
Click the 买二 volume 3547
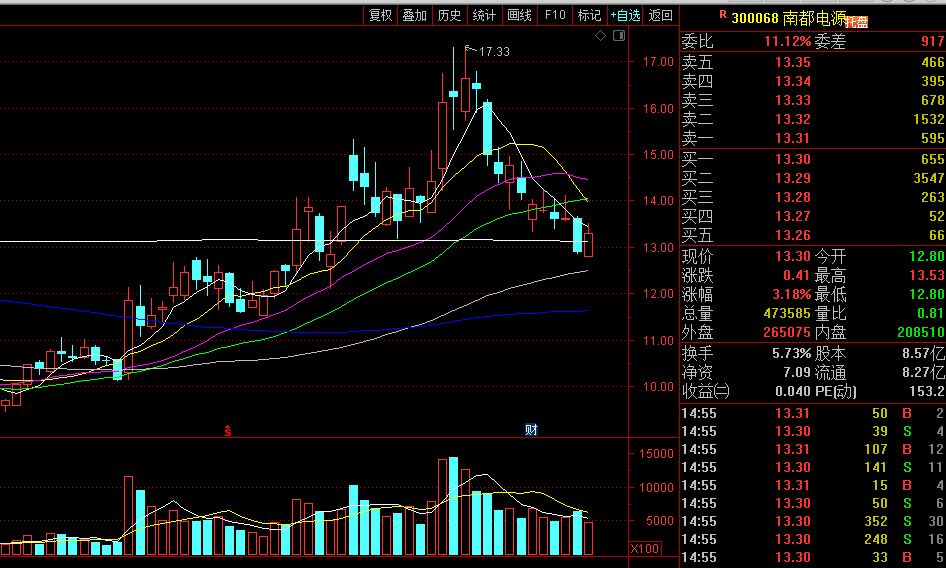point(929,178)
